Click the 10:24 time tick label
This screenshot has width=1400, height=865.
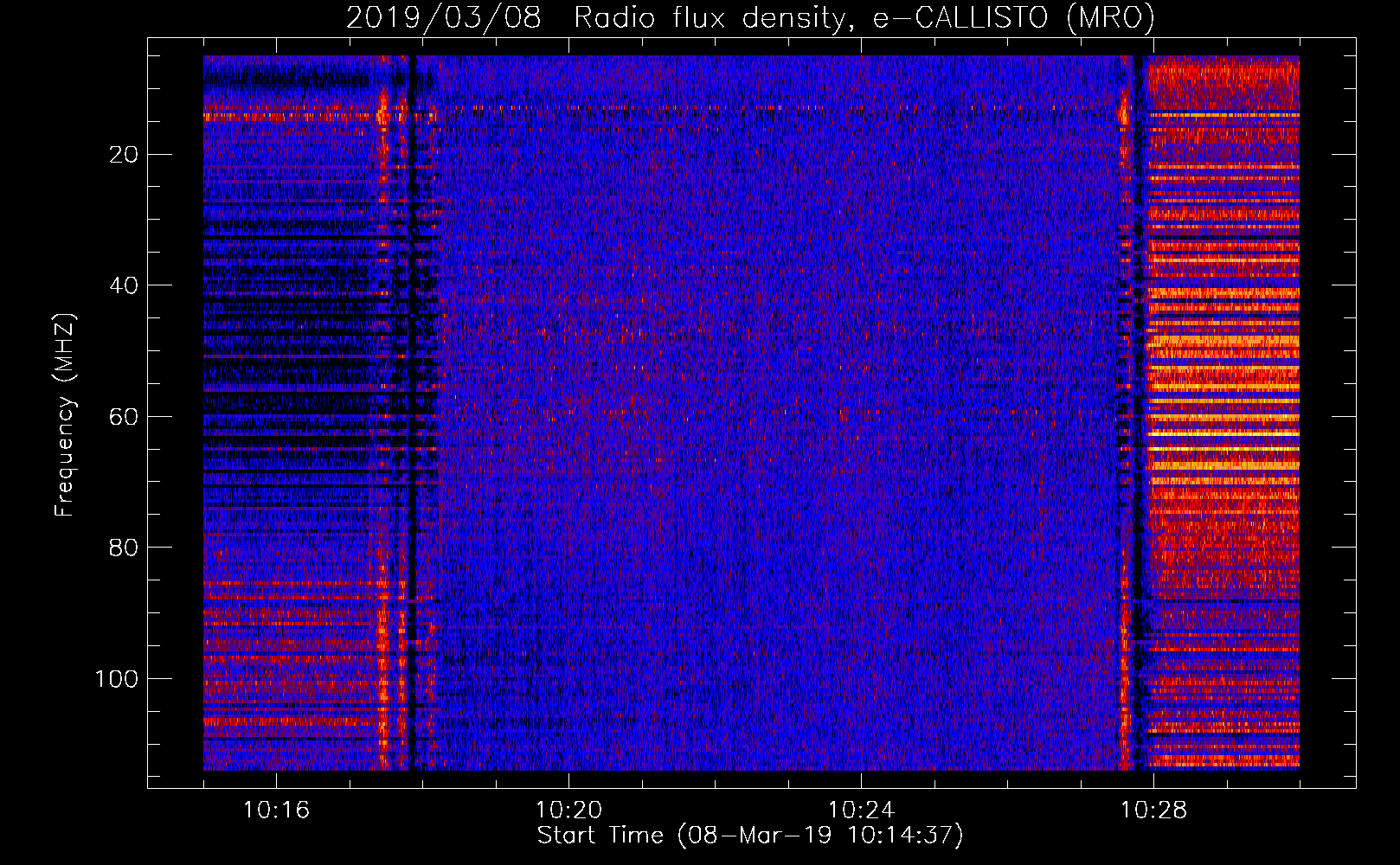[x=861, y=811]
